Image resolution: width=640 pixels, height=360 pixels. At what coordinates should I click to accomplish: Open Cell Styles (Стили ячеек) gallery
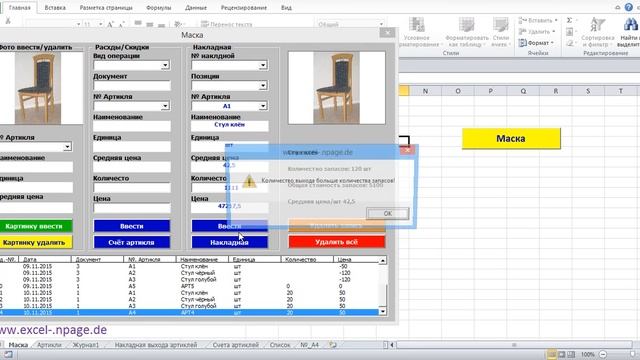coord(500,32)
